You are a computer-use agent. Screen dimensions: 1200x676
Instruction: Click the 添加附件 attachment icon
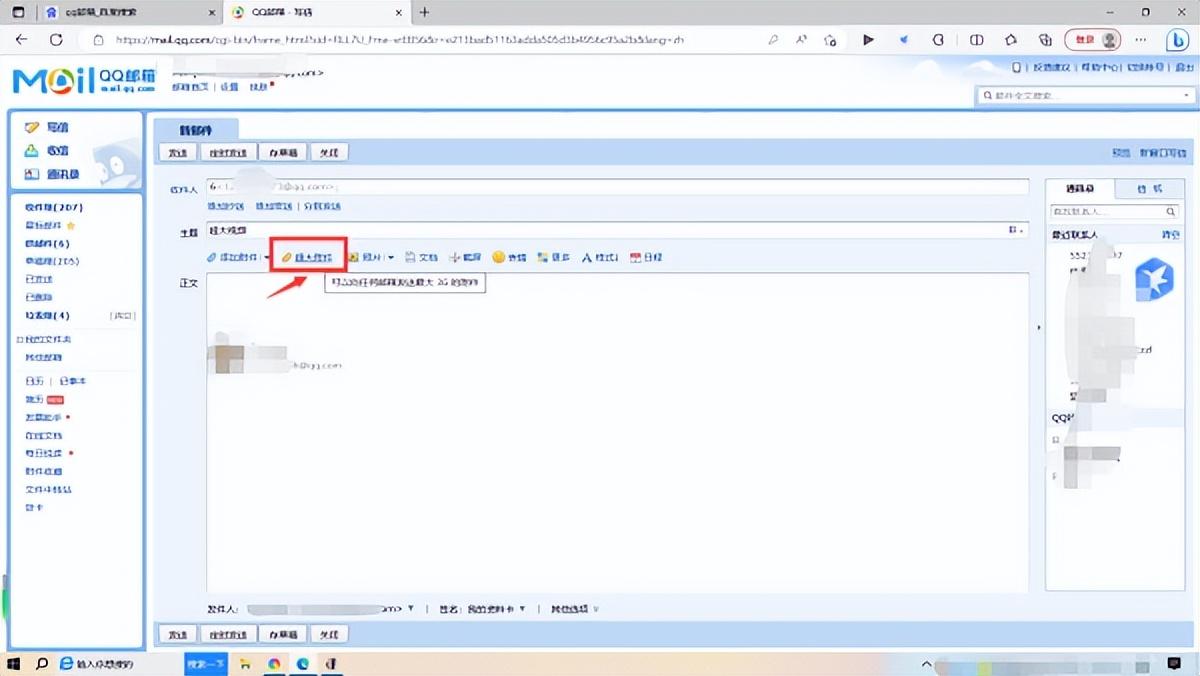click(x=211, y=258)
